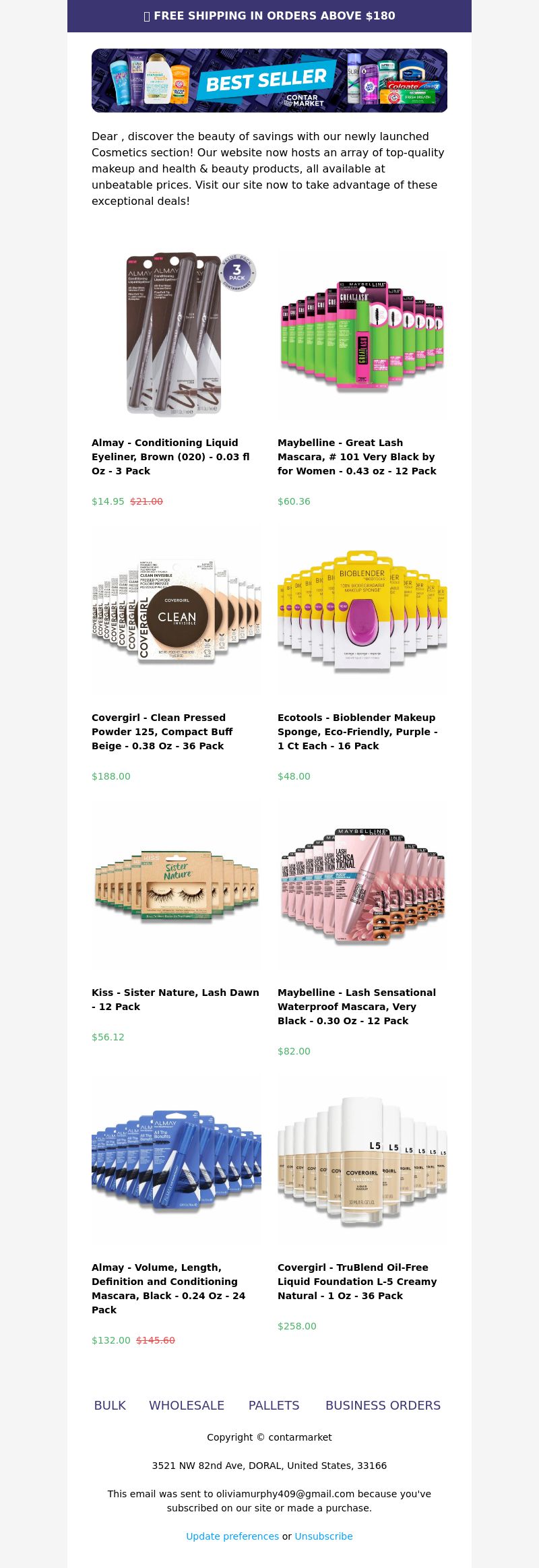Open the Maybelline Great Lash Mascara image

pyautogui.click(x=362, y=334)
